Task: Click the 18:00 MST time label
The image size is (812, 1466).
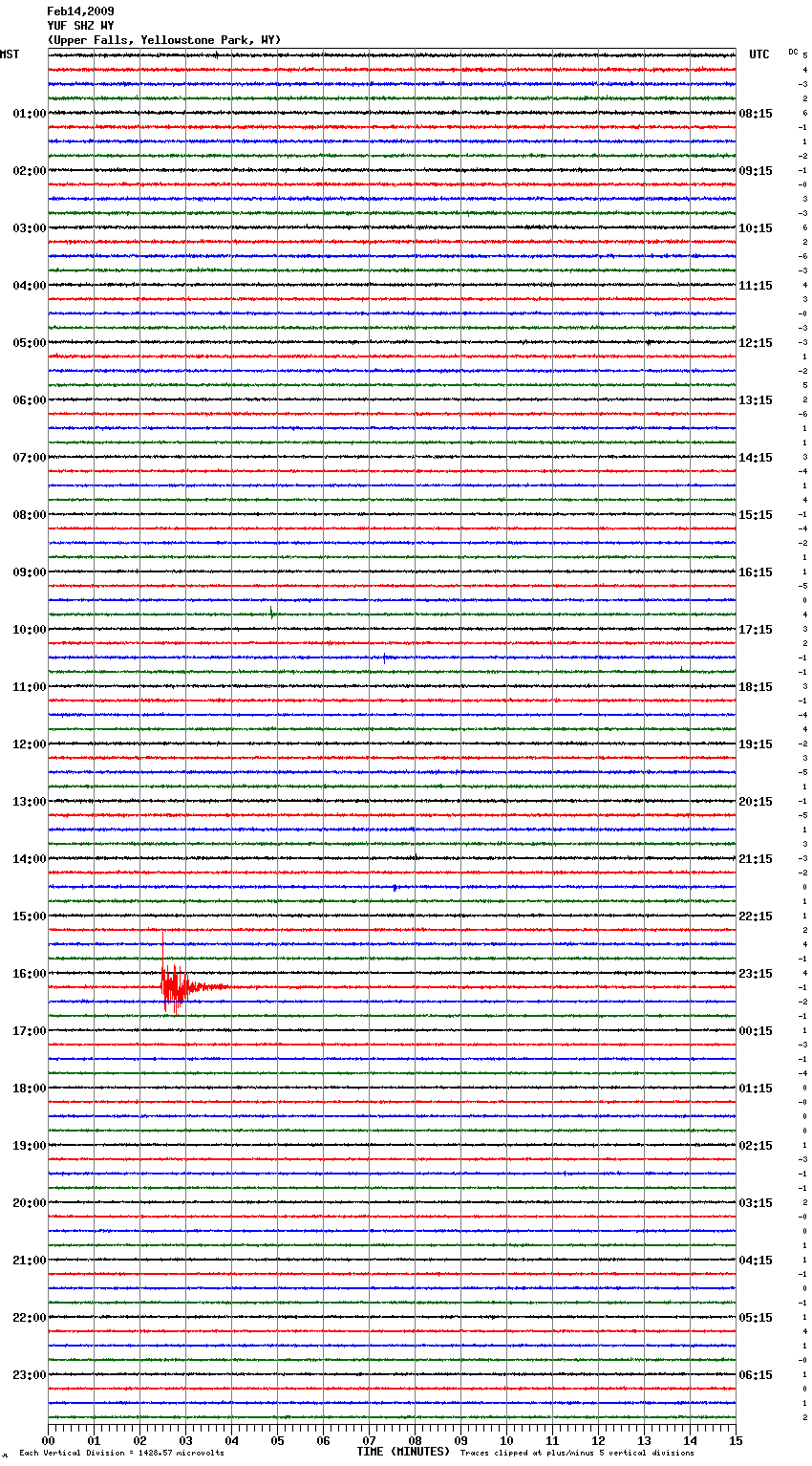Action: coord(29,1089)
